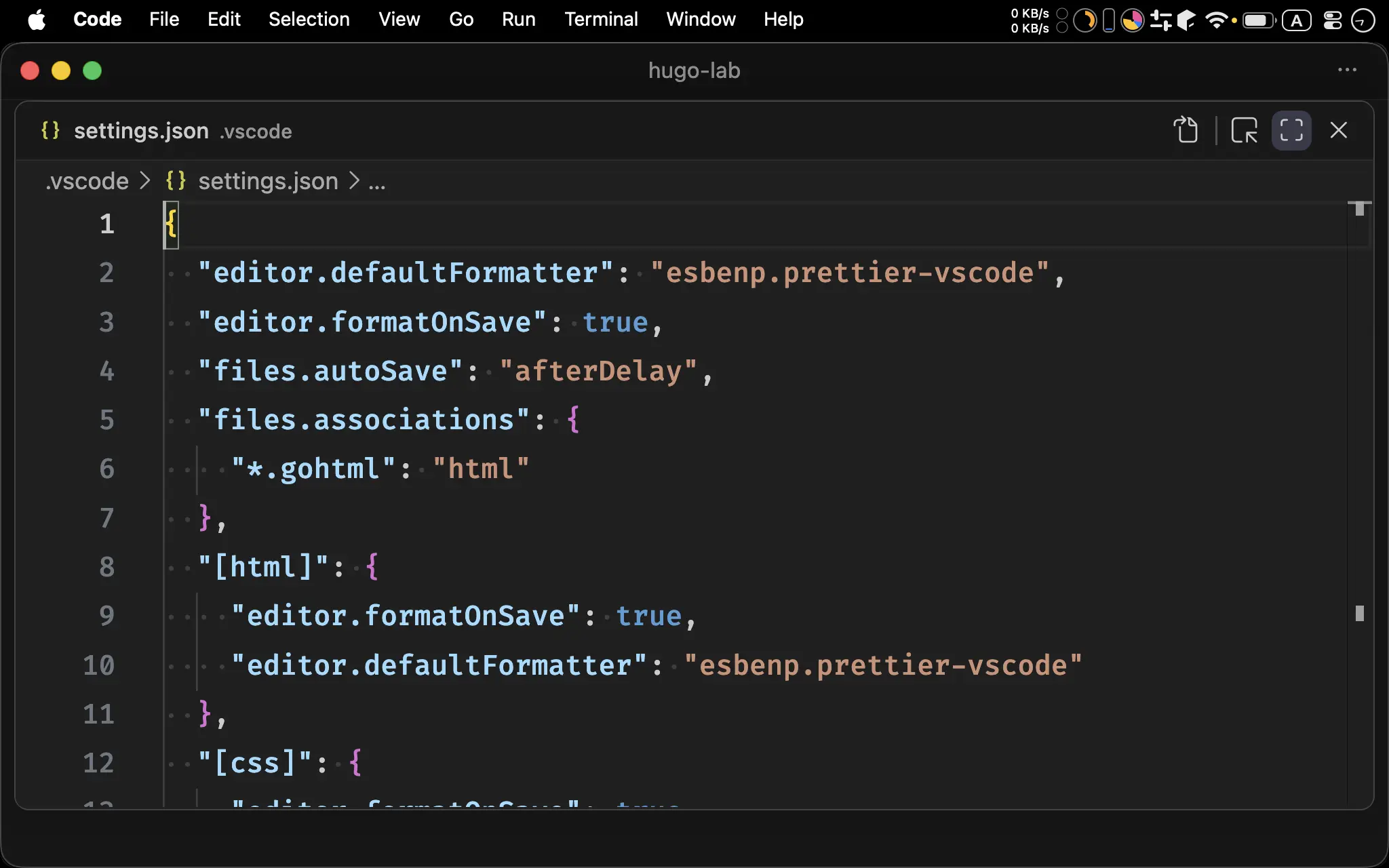
Task: Open the Edit menu
Action: 224,19
